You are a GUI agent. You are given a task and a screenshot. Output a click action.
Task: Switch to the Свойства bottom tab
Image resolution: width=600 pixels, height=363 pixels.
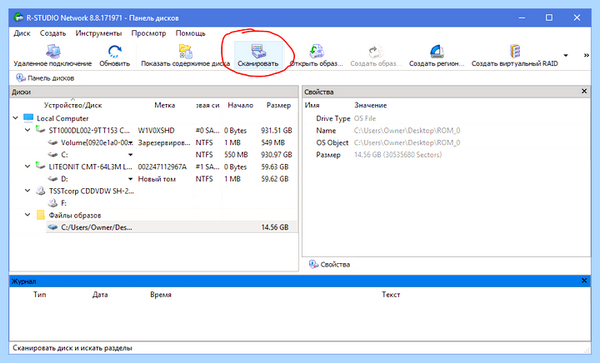(329, 264)
